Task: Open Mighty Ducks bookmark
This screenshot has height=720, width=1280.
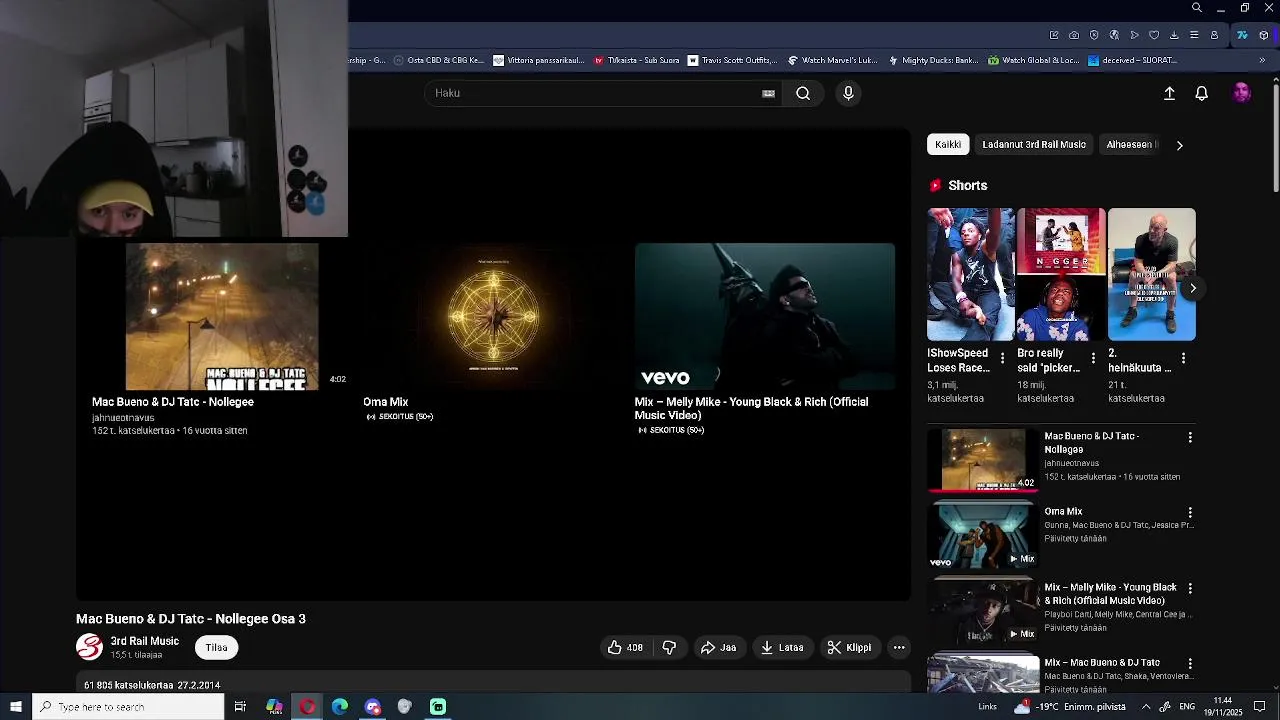Action: tap(932, 60)
